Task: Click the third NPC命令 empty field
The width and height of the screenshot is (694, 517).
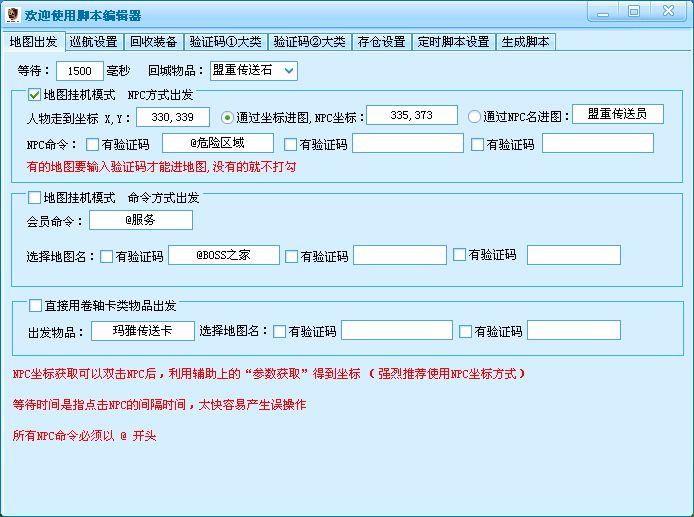Action: 598,143
